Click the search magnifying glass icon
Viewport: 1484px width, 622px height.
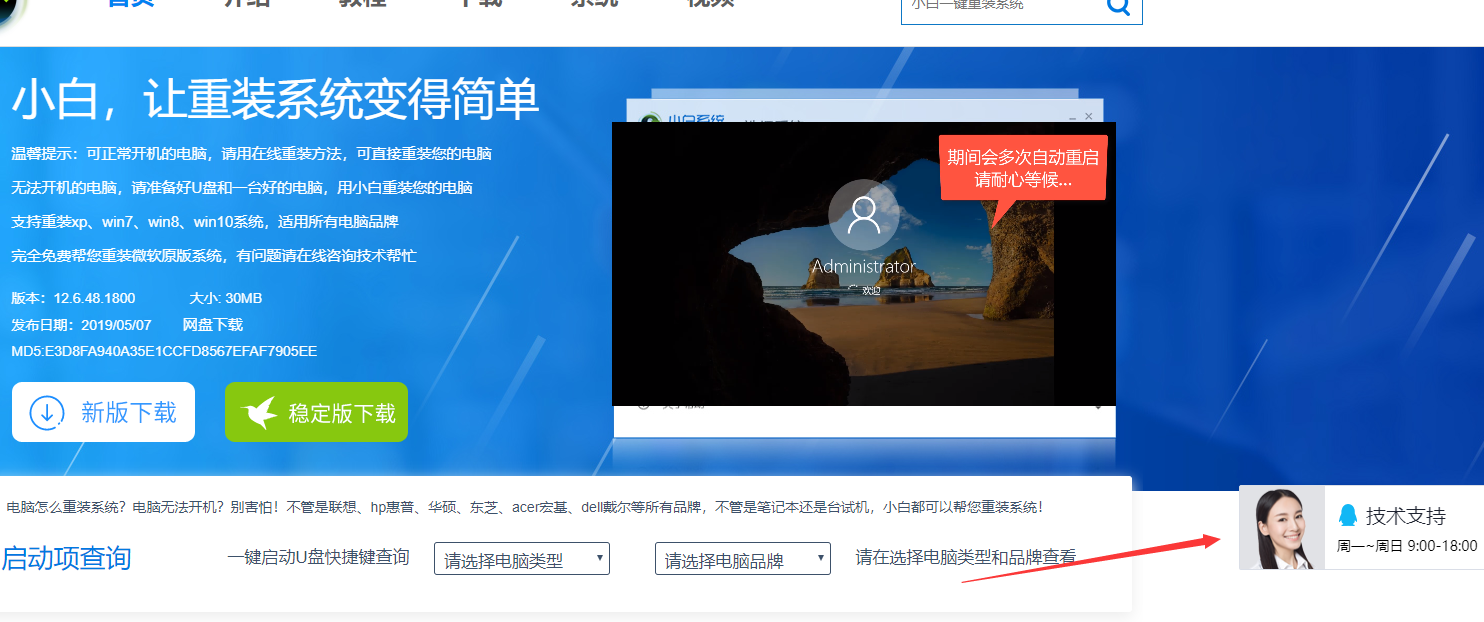[1116, 6]
